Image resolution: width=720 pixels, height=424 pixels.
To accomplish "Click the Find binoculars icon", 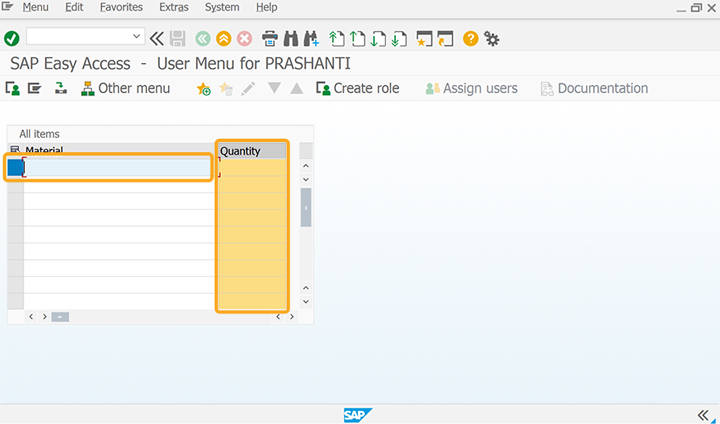I will tap(291, 39).
